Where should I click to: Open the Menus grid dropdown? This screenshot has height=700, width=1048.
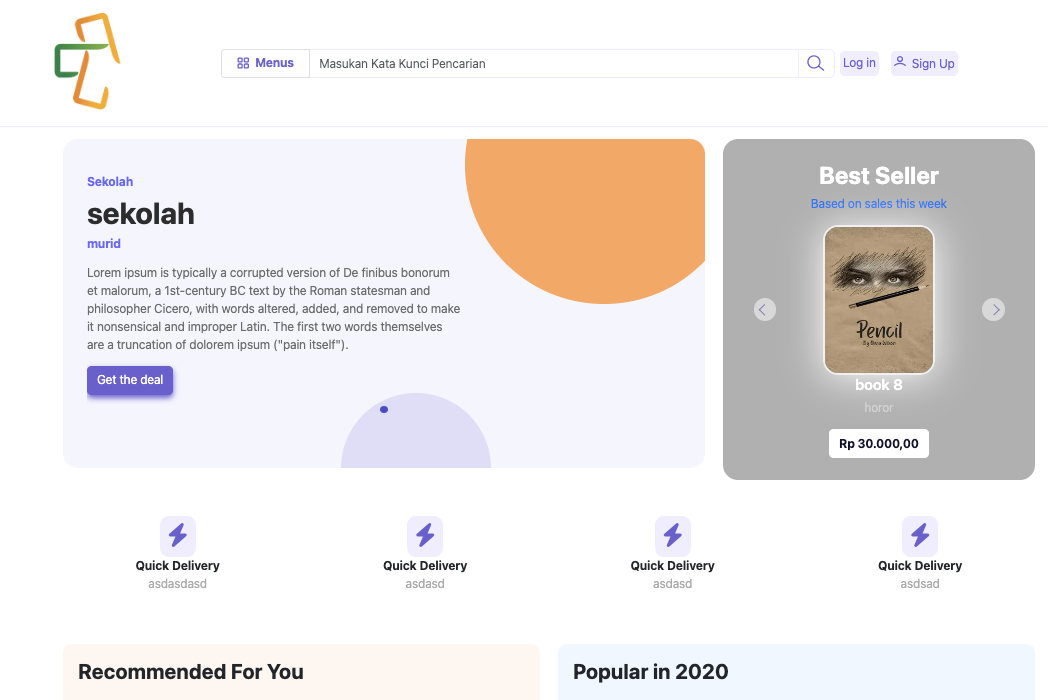click(265, 63)
